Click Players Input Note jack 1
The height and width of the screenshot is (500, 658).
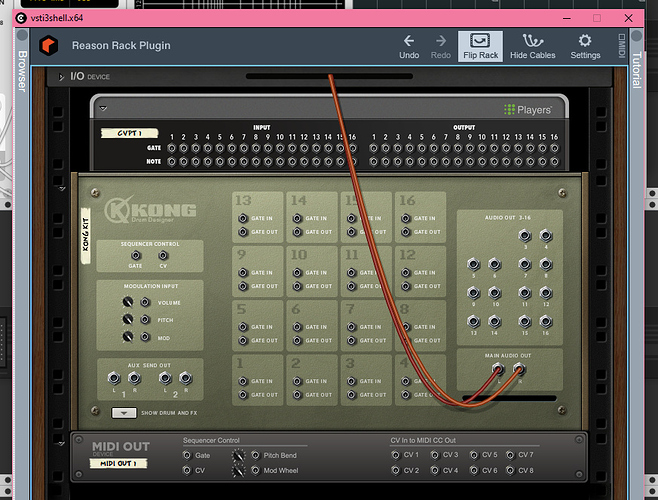[171, 162]
